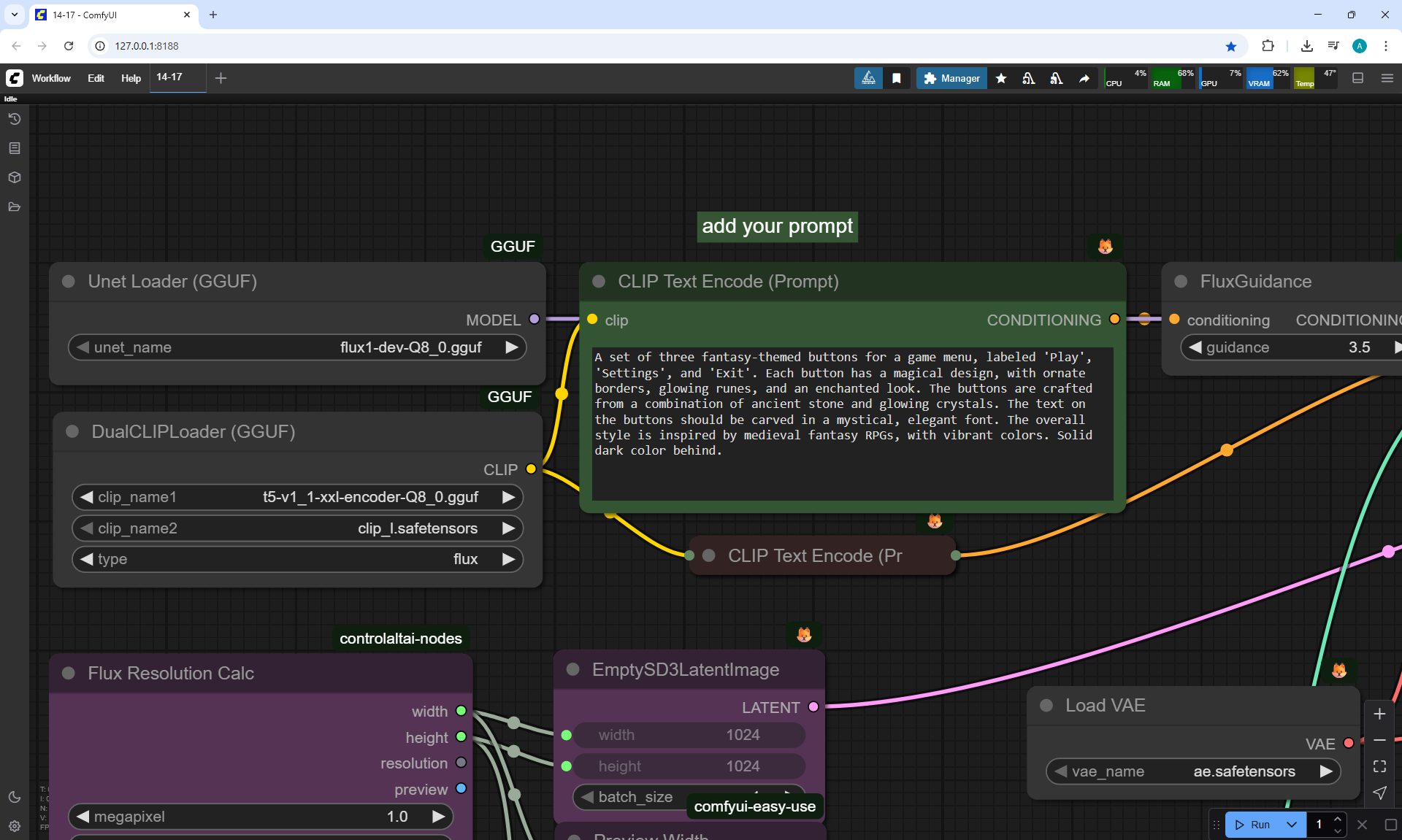Click the star favorites icon beside Manager
This screenshot has height=840, width=1402.
(1001, 78)
